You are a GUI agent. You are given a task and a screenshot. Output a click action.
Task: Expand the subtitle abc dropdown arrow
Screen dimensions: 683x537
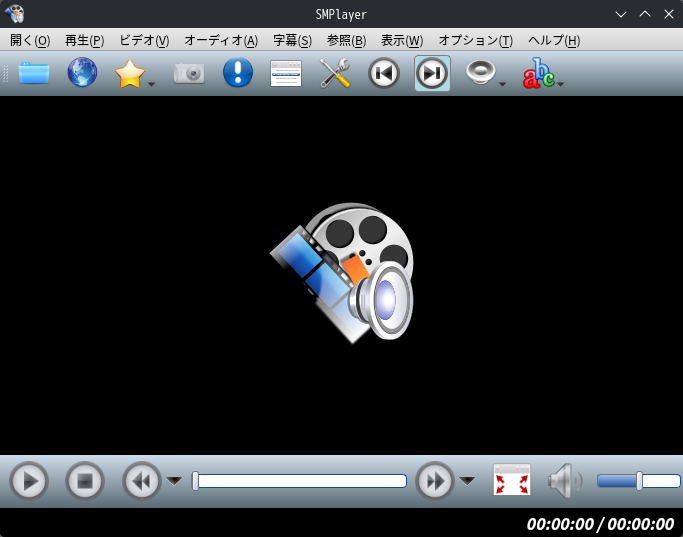(561, 84)
